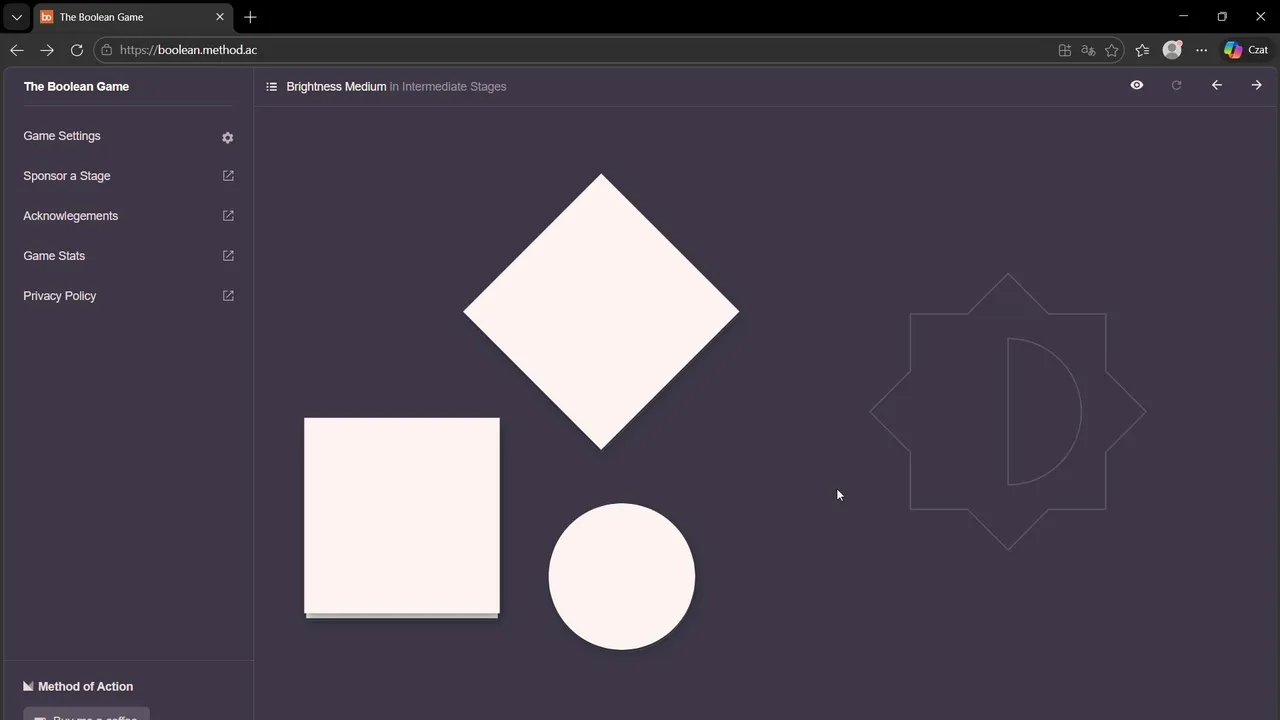Select the square shape
1280x720 pixels.
pos(402,516)
